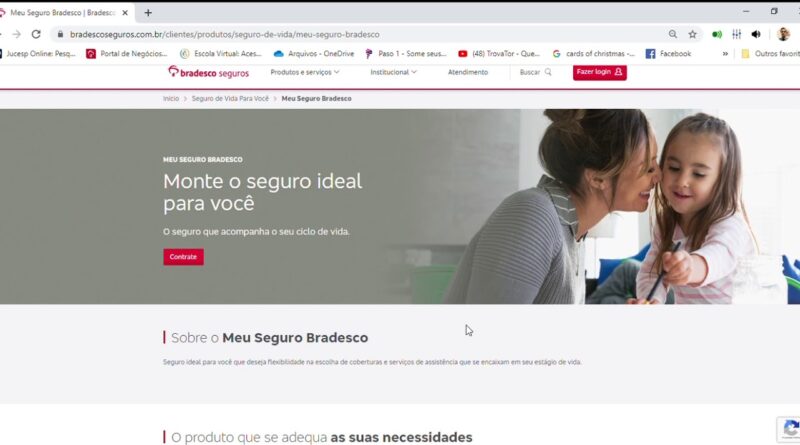
Task: Go to Seguro de Vida Para Você breadcrumb
Action: click(230, 98)
